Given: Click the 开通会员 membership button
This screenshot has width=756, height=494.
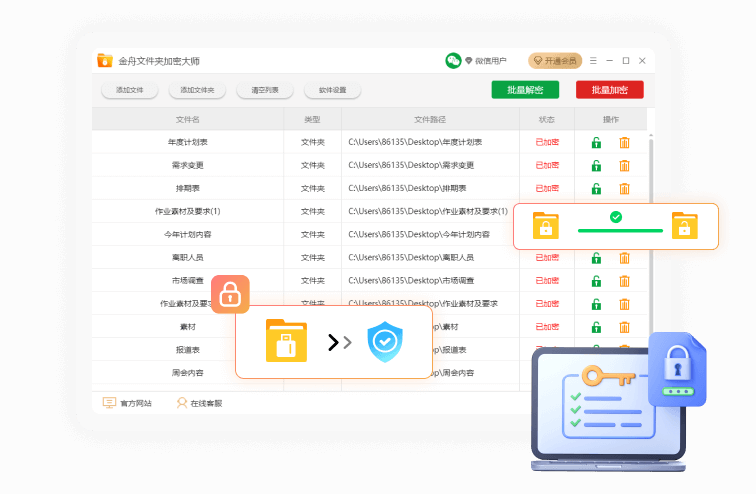Looking at the screenshot, I should (x=555, y=61).
